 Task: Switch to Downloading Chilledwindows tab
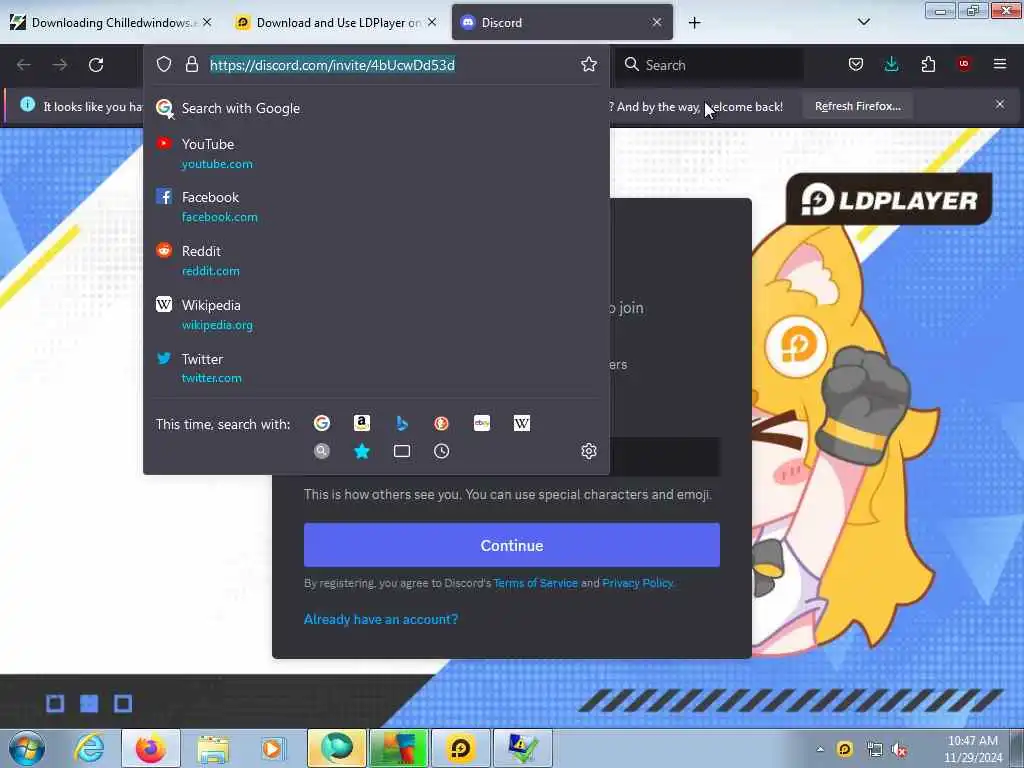pos(111,23)
